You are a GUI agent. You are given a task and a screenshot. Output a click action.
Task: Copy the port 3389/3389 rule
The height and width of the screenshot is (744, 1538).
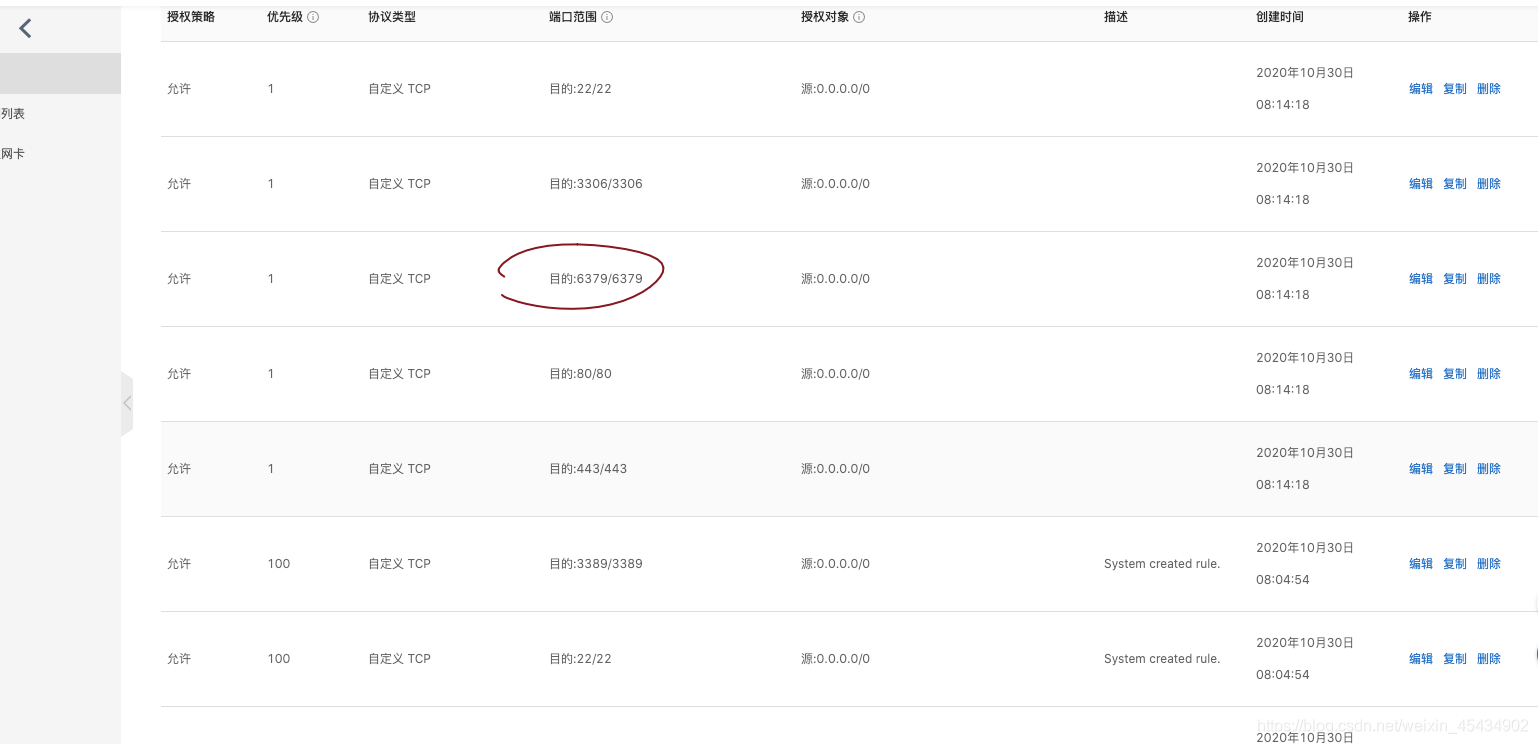1454,564
